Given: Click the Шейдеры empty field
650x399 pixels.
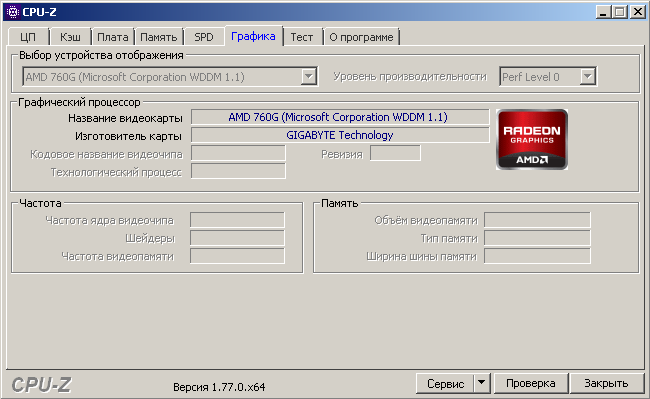Looking at the screenshot, I should [x=237, y=238].
